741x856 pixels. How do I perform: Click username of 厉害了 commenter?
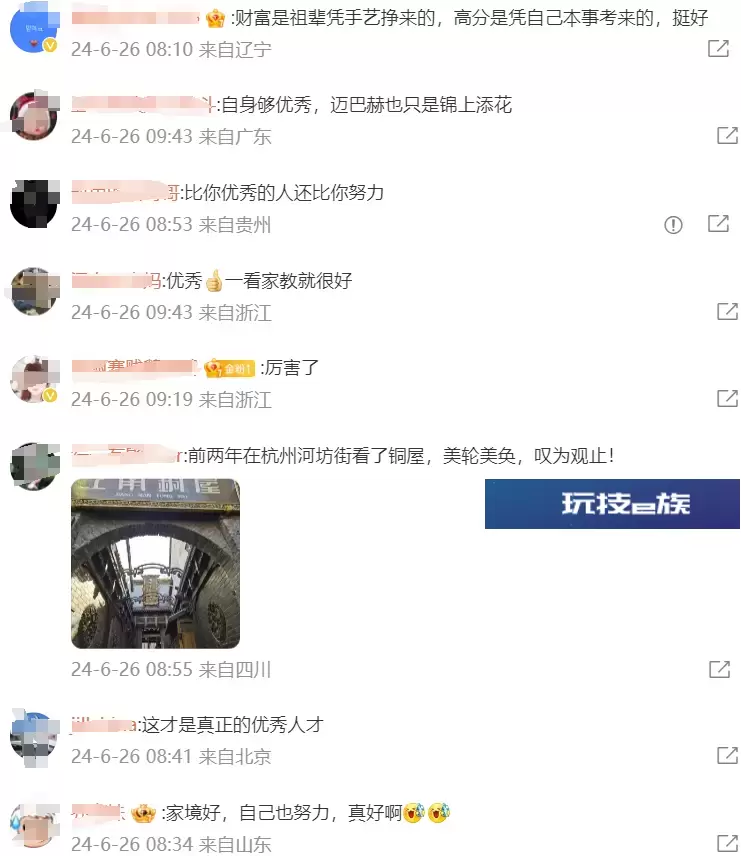pos(134,367)
